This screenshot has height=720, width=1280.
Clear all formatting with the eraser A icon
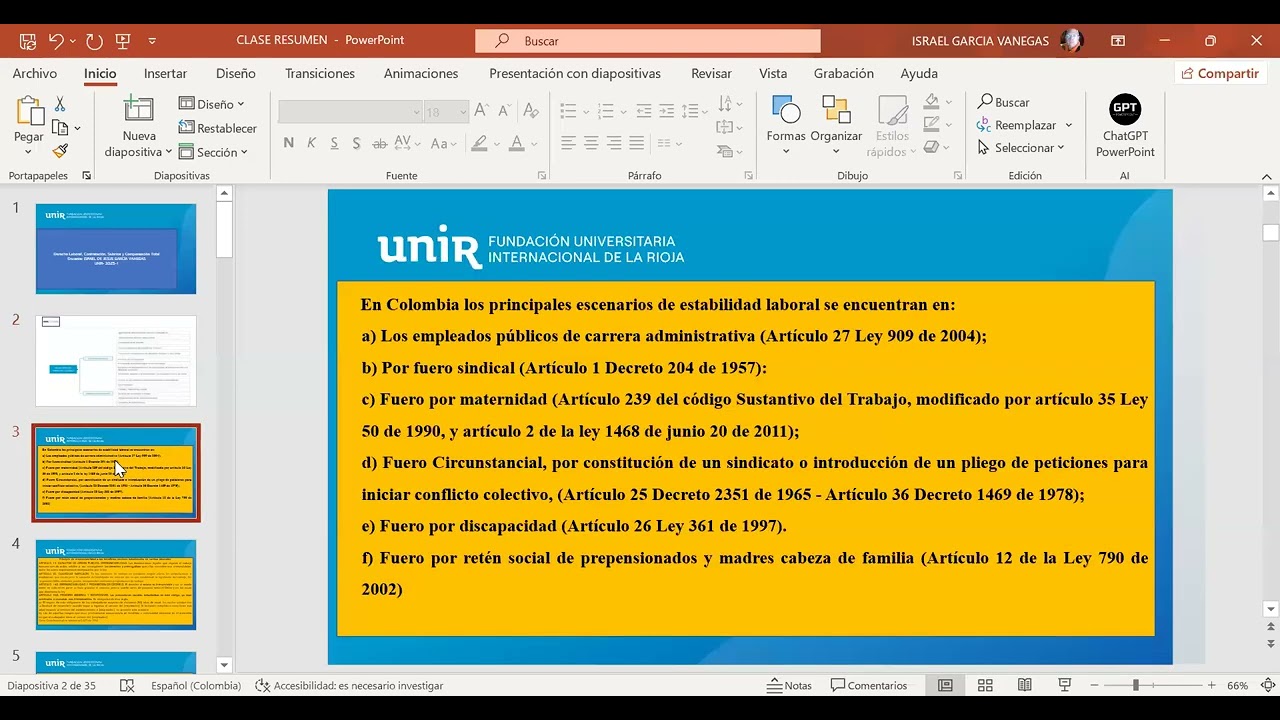pyautogui.click(x=531, y=112)
